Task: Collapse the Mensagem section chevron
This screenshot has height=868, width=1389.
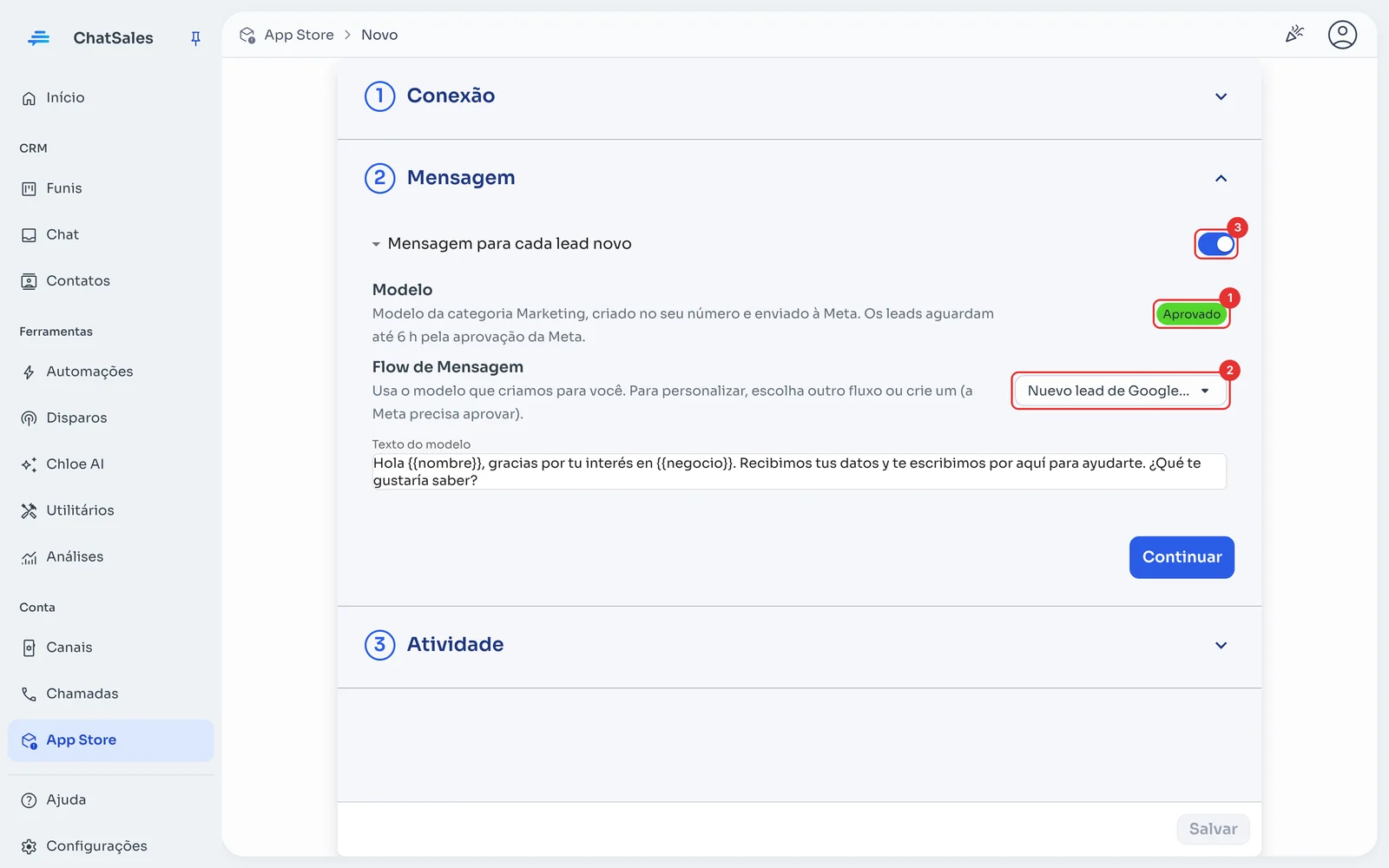Action: point(1221,178)
